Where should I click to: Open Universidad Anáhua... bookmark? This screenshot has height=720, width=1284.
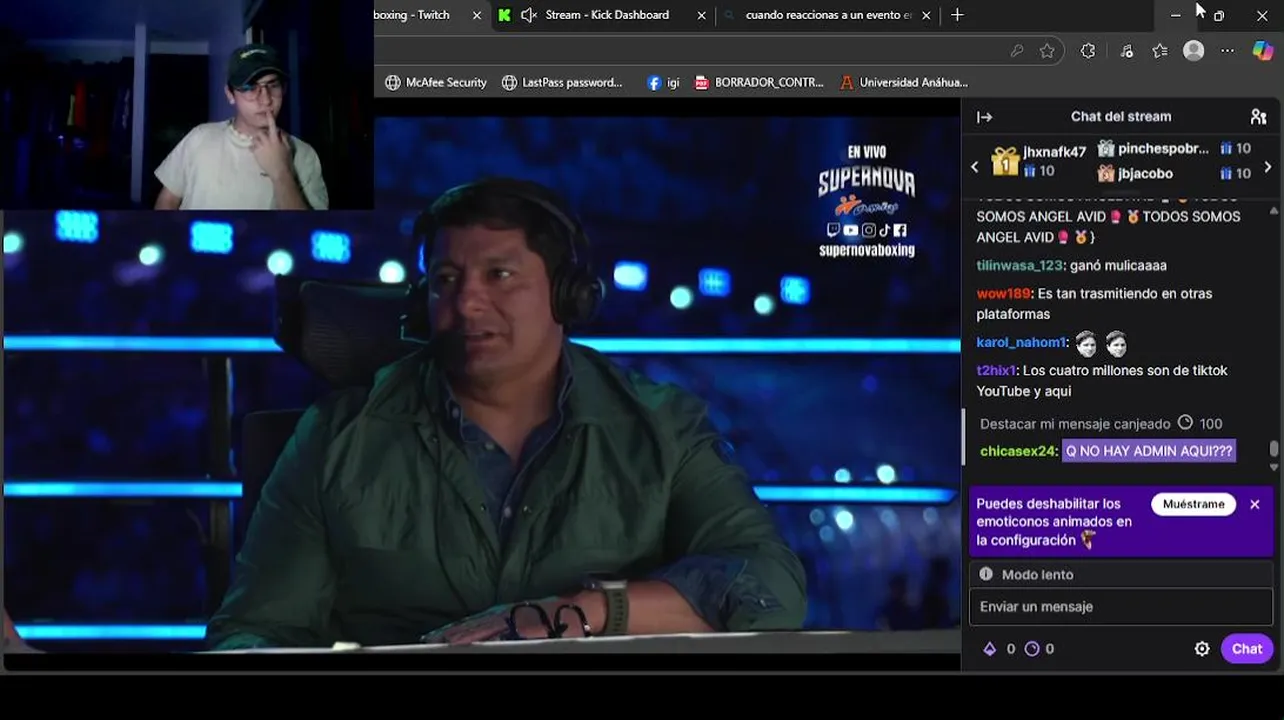coord(904,82)
